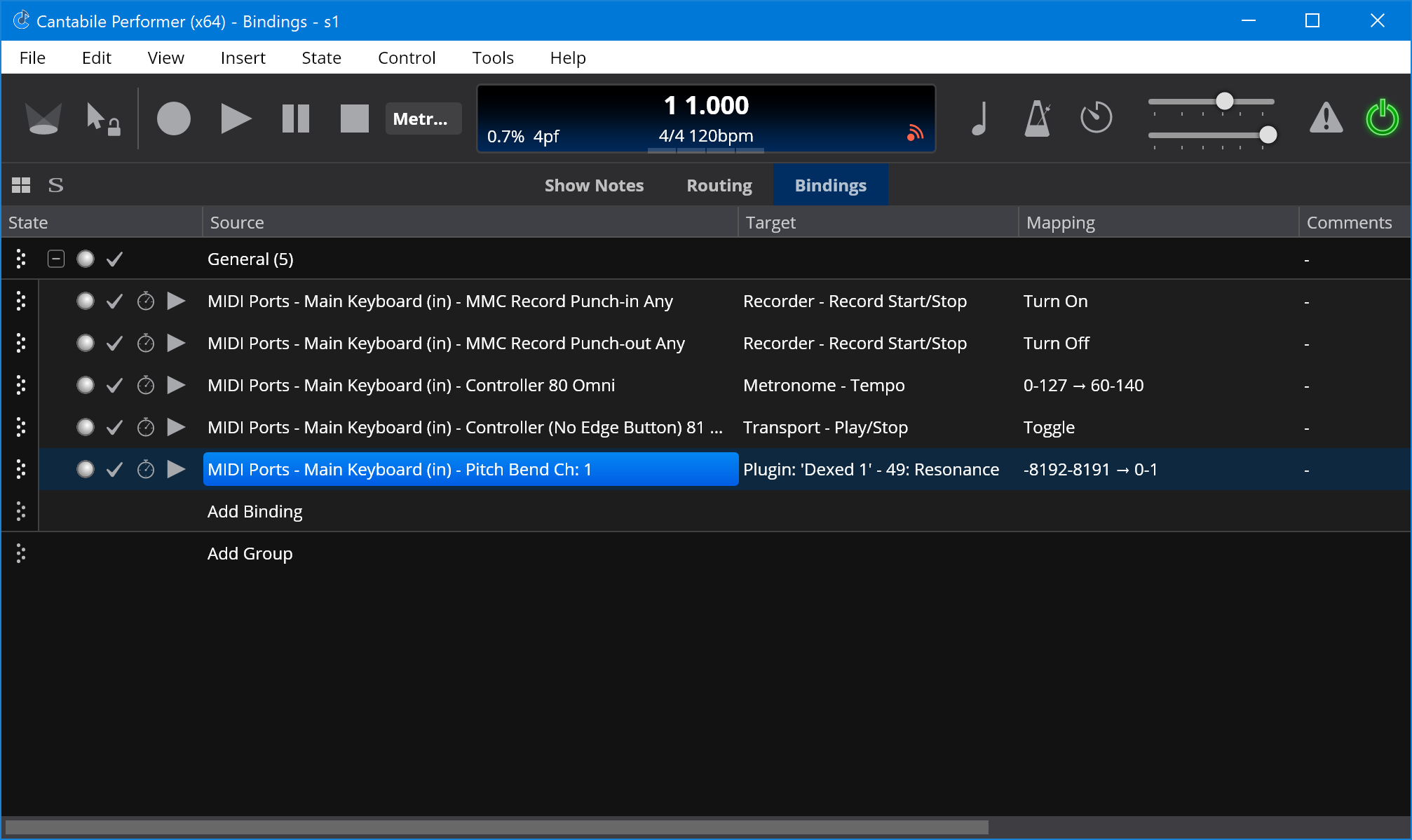Open the Metr... transport master dropdown
This screenshot has height=840, width=1412.
423,118
